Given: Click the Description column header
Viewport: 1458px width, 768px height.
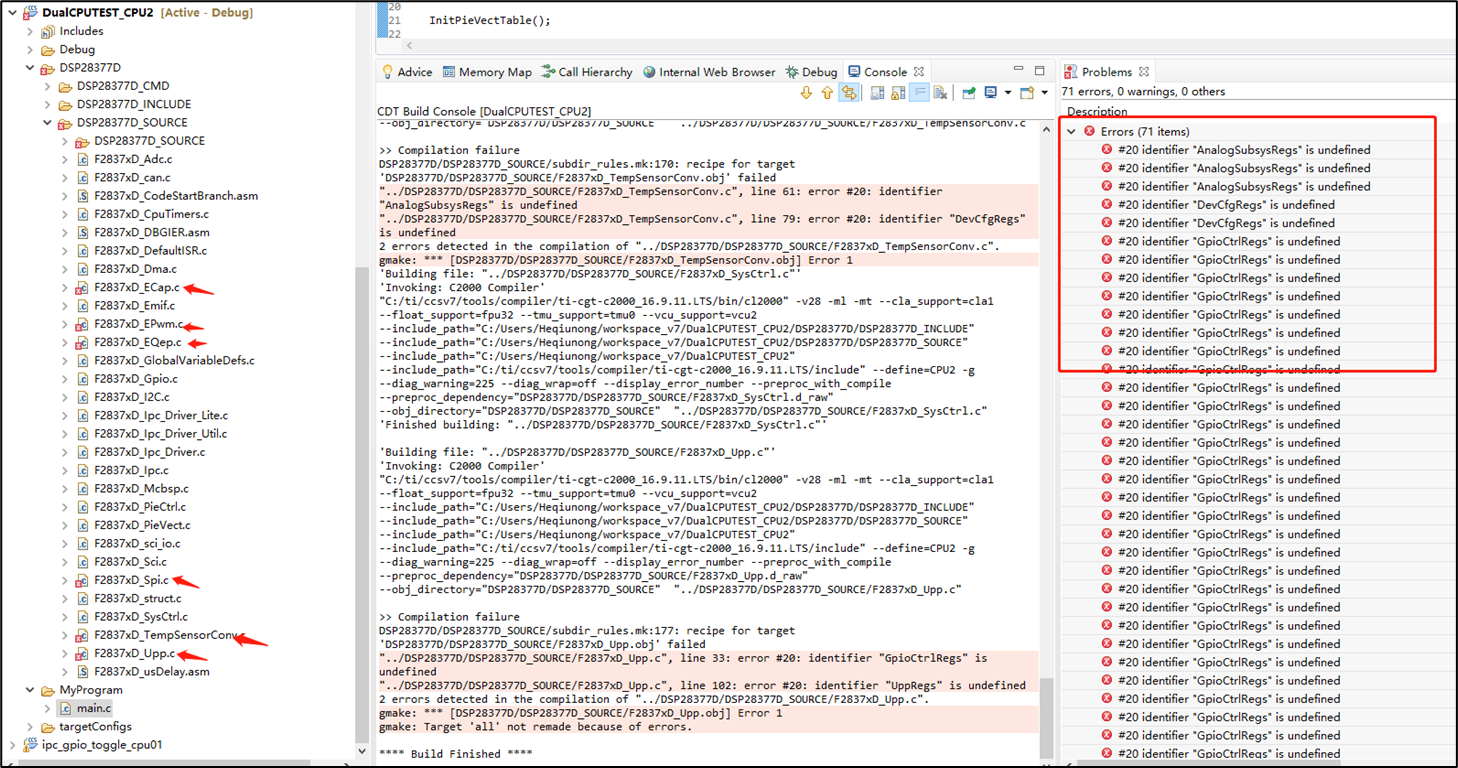Looking at the screenshot, I should (1097, 111).
